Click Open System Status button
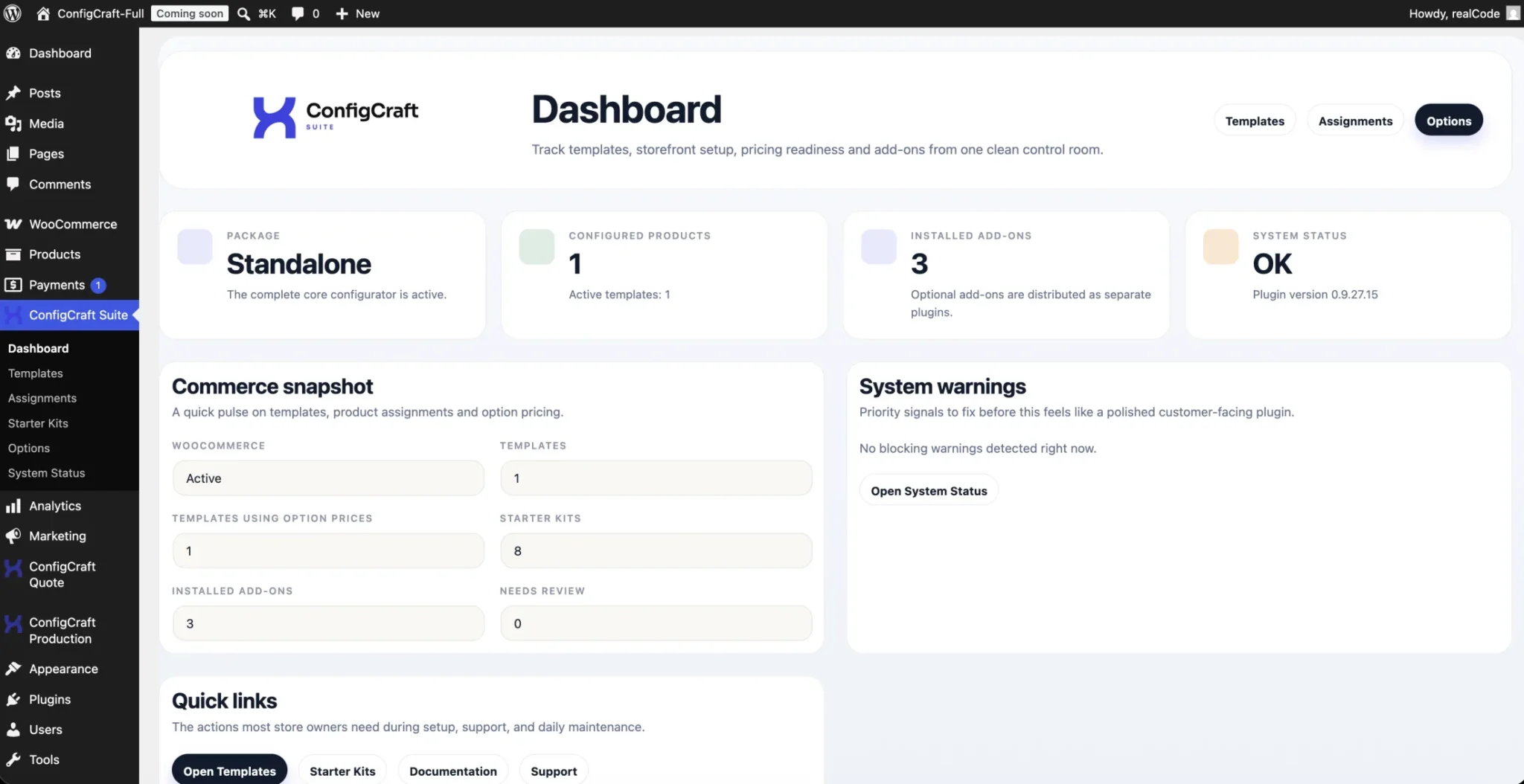Screen dimensions: 1524x784 (x=929, y=491)
